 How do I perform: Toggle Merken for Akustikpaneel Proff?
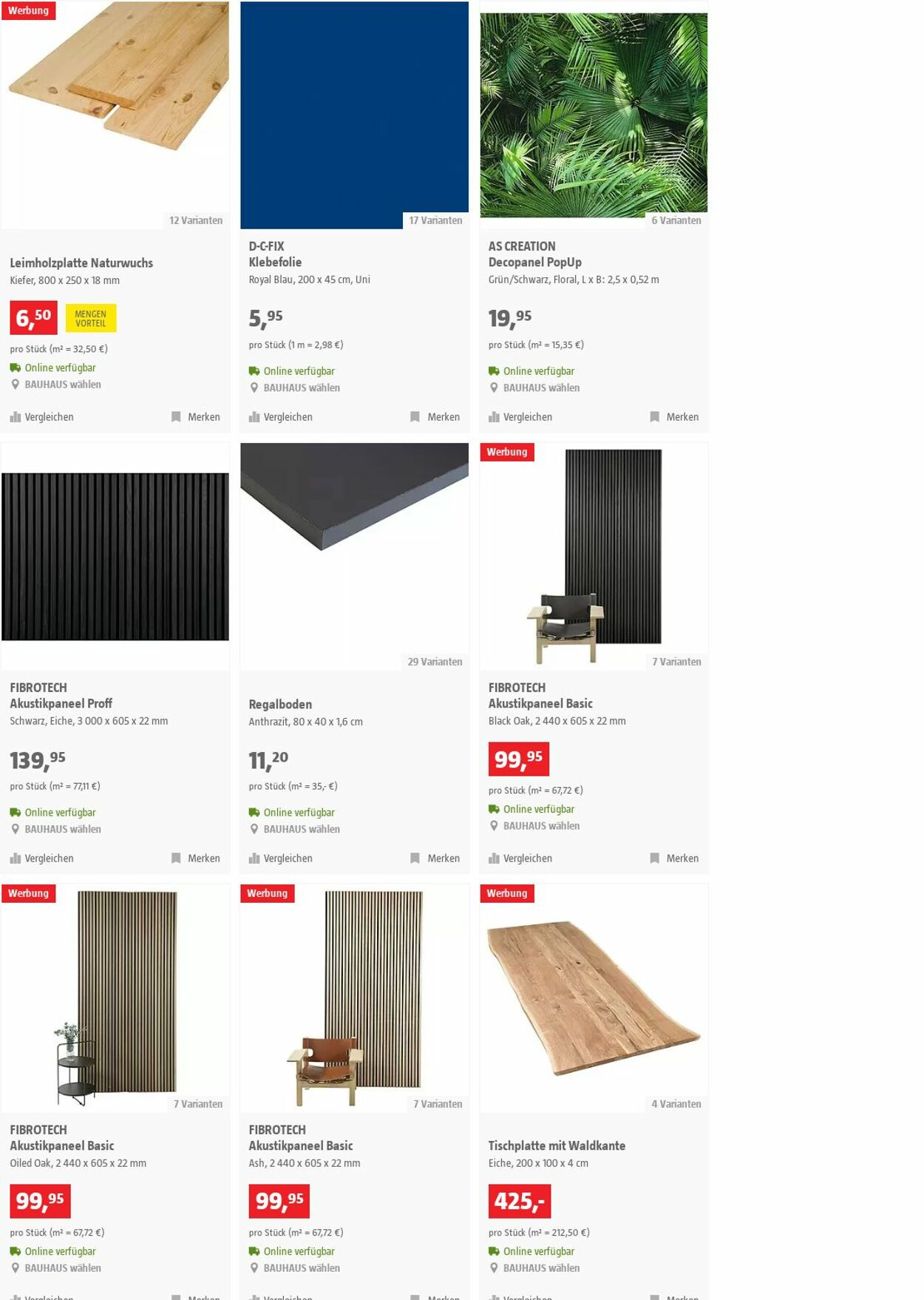(x=196, y=859)
